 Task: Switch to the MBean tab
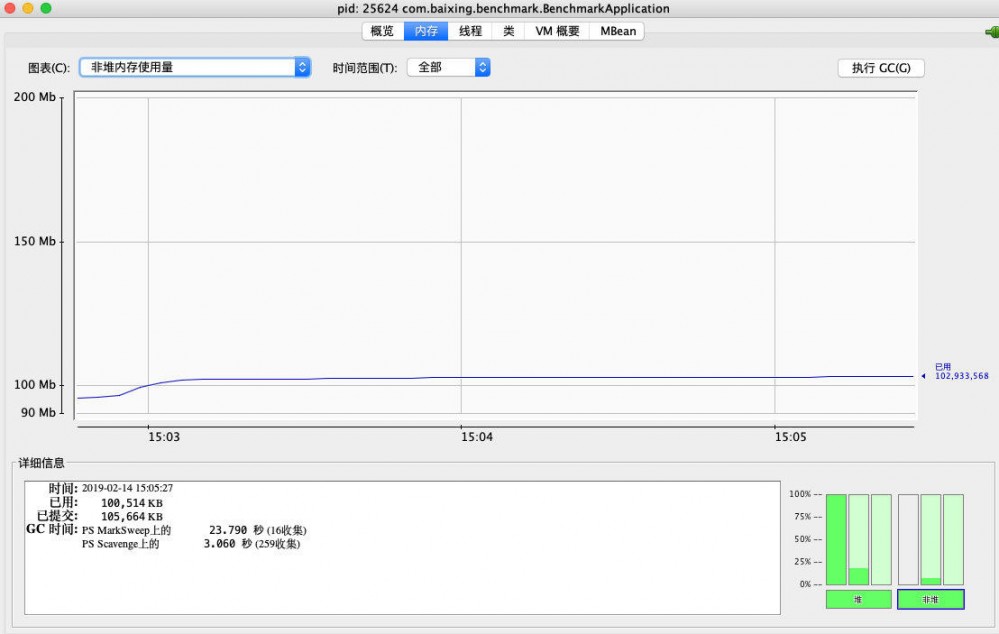[x=617, y=31]
